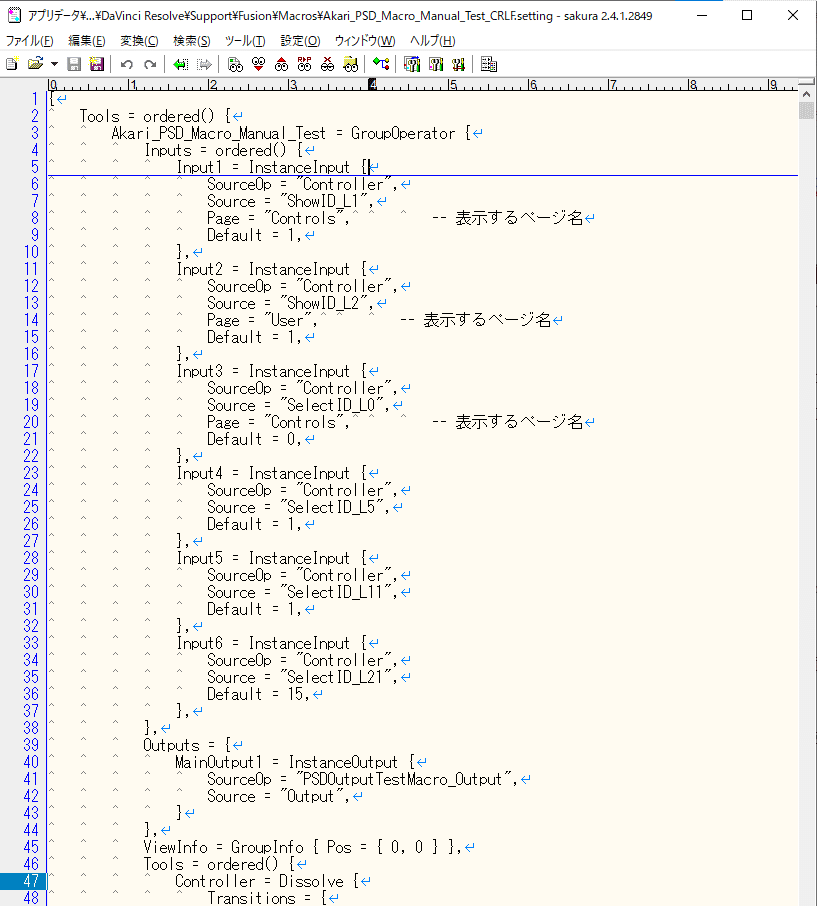Open the type-specific settings icon
Viewport: 817px width, 906px height.
[436, 64]
